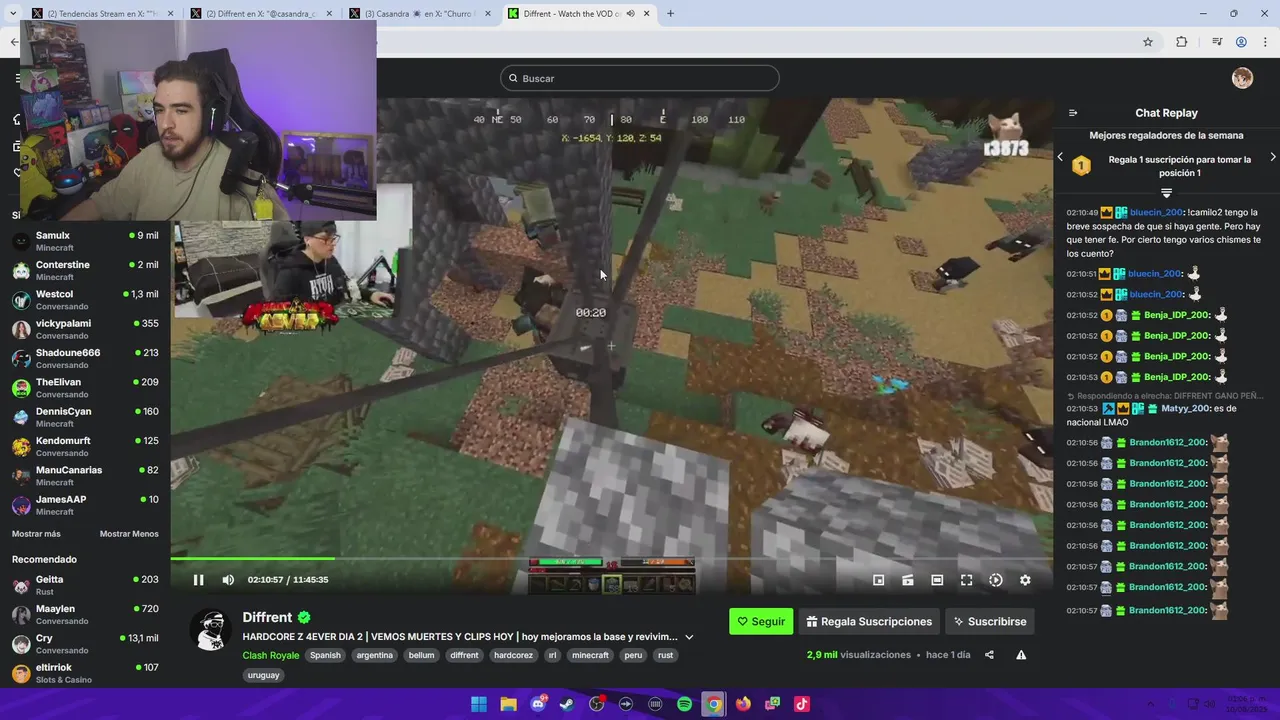
Task: Click bluecin_200 username in chat
Action: [1156, 212]
